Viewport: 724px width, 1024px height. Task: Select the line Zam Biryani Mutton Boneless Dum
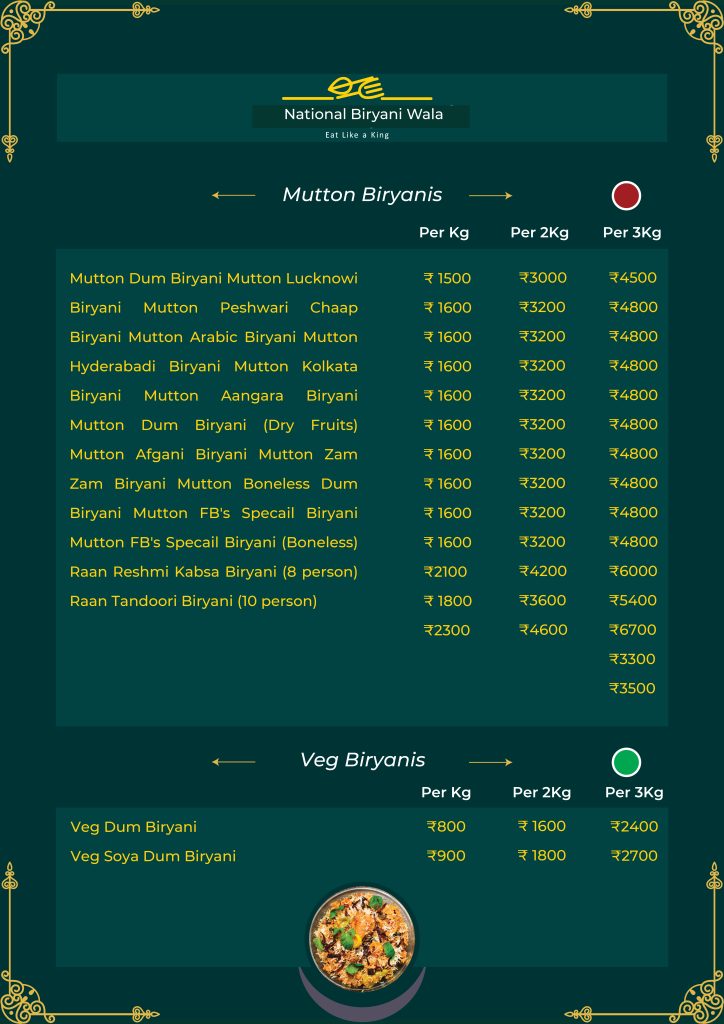(213, 484)
